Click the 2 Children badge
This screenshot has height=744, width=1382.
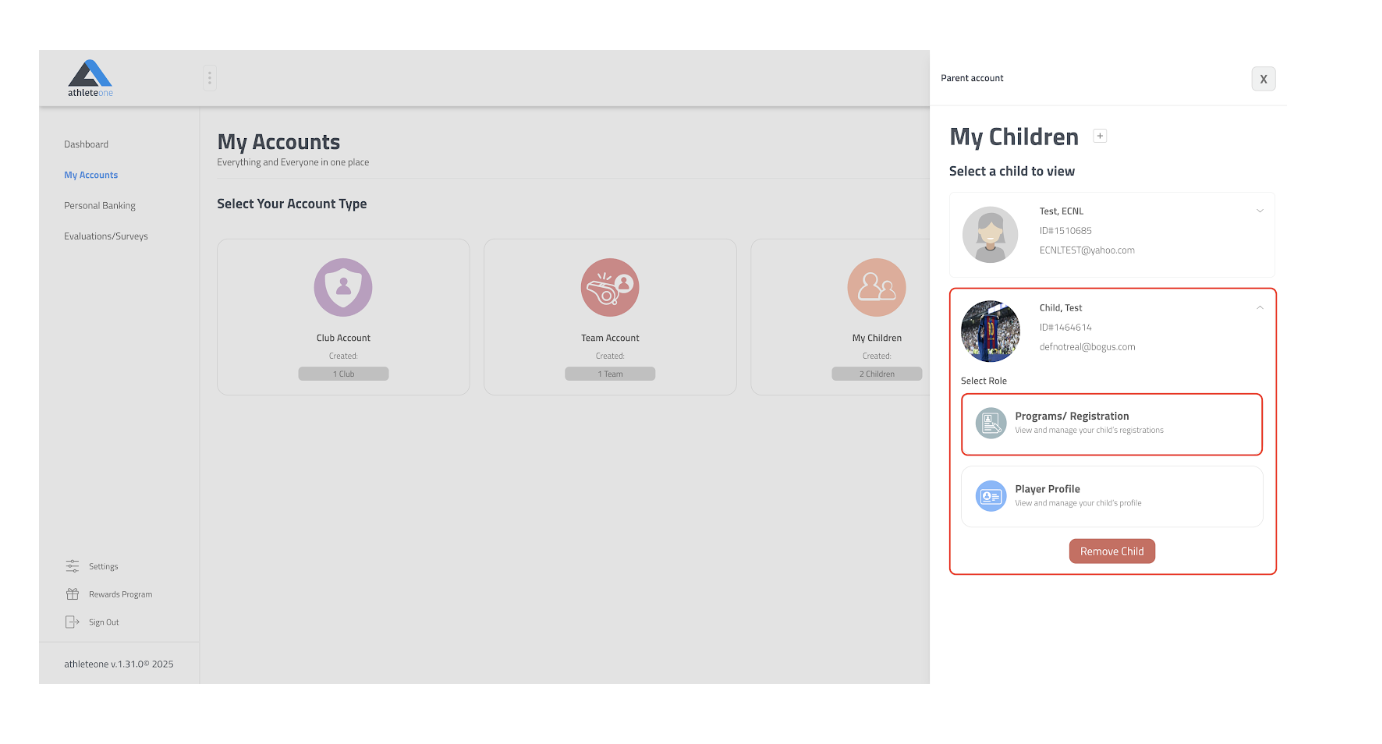pyautogui.click(x=876, y=374)
